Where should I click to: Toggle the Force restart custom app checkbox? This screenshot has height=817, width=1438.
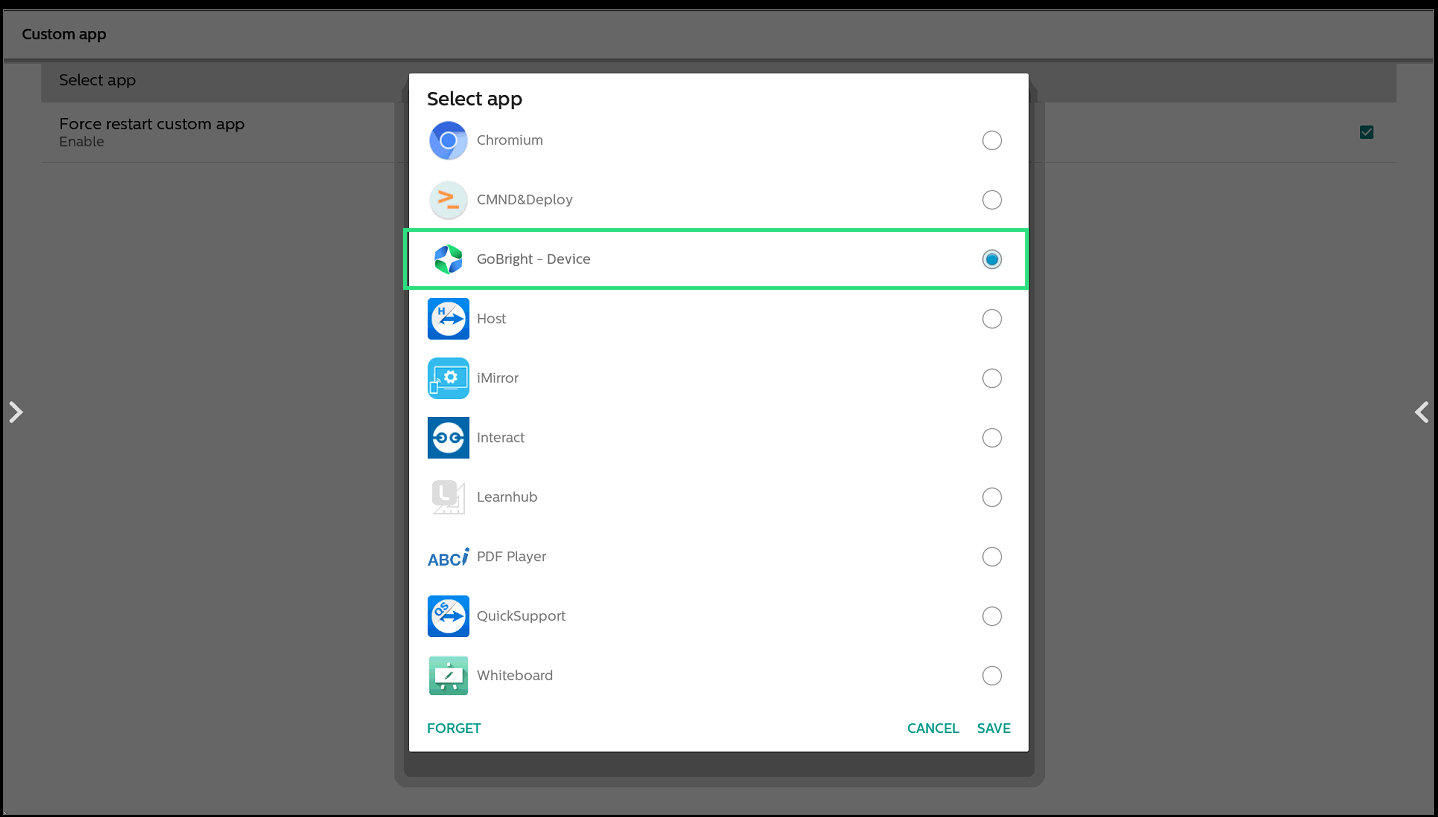tap(1366, 132)
